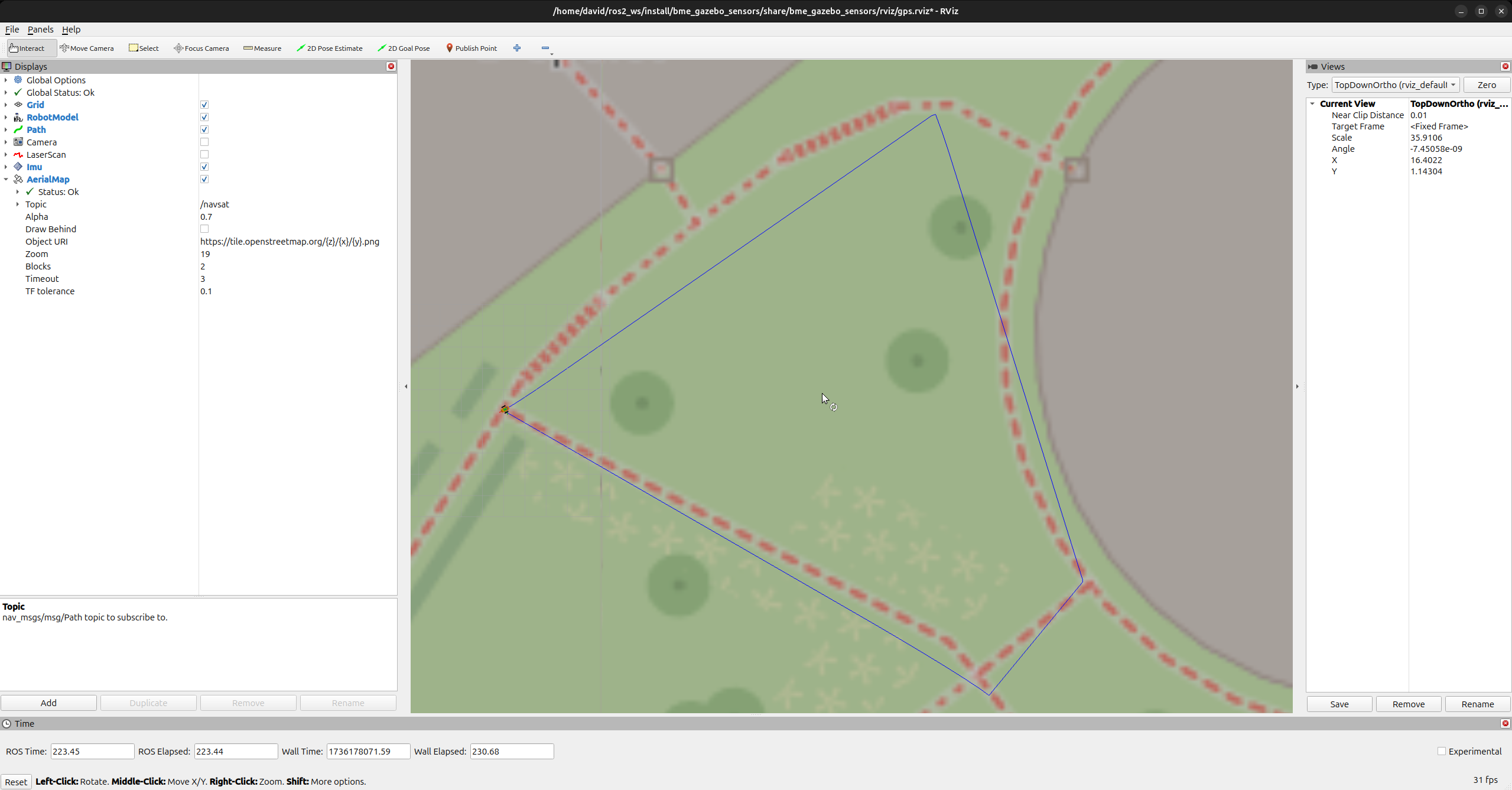Check the Draw Behind option

(204, 229)
